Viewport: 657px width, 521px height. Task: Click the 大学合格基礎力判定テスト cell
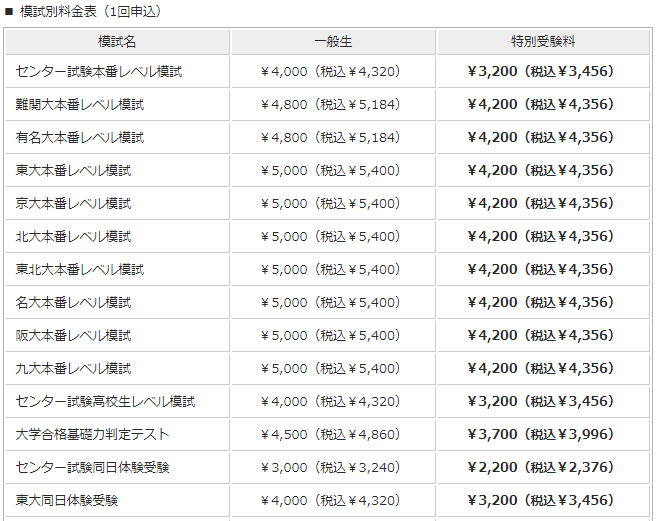pyautogui.click(x=117, y=435)
